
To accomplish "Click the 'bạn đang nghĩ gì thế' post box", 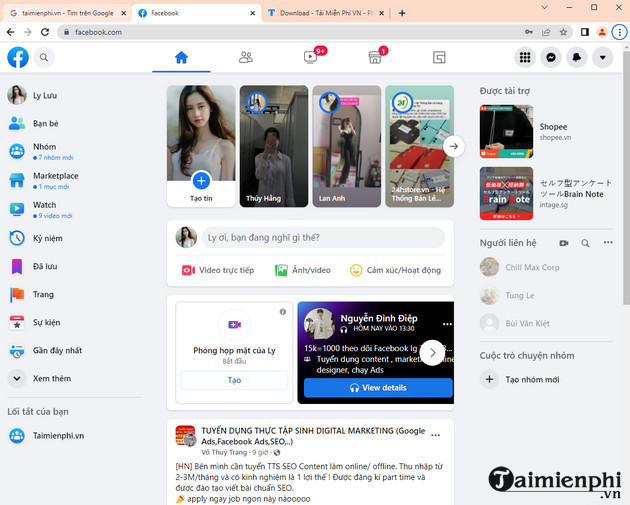I will (x=323, y=237).
